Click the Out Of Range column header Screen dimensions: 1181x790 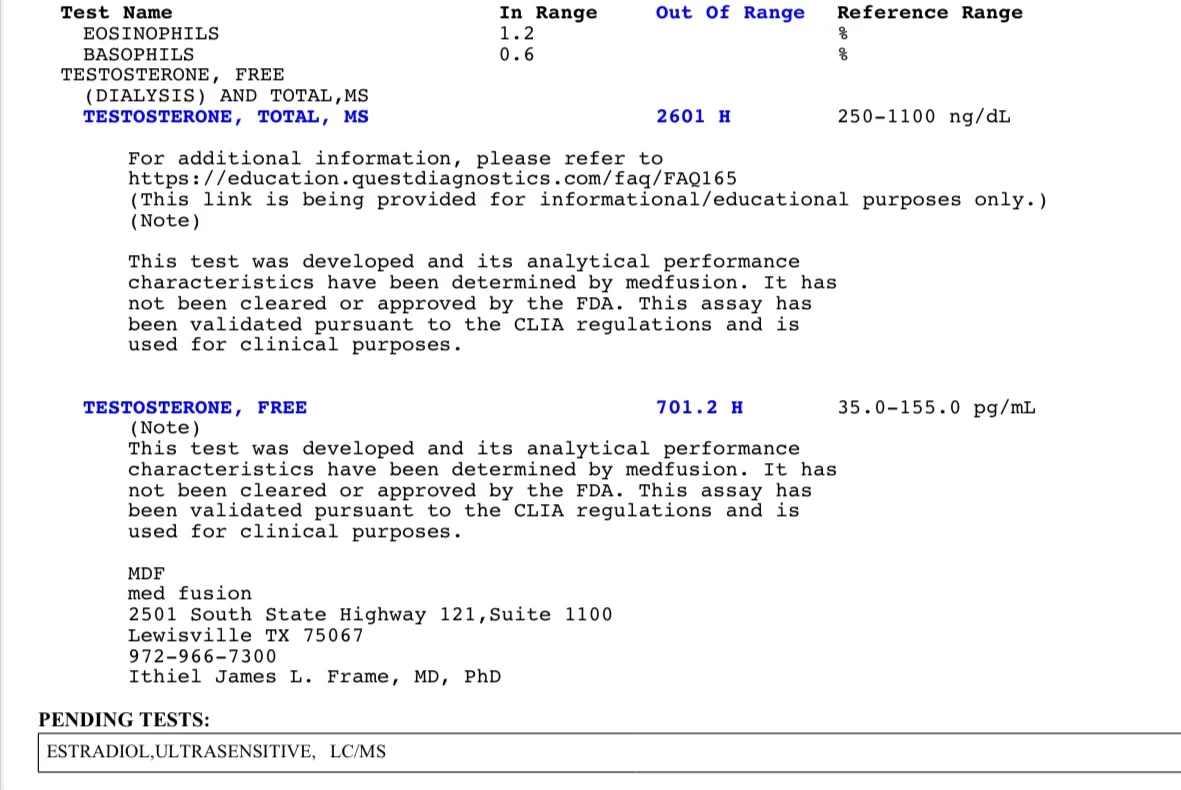click(x=730, y=13)
